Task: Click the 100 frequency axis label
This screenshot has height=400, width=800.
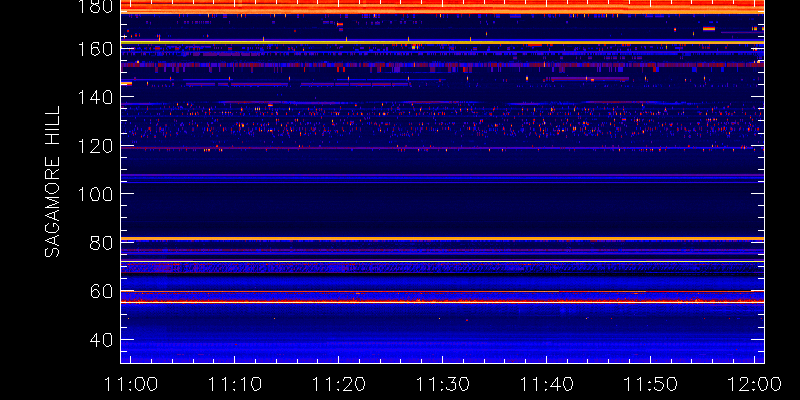Action: tap(94, 194)
